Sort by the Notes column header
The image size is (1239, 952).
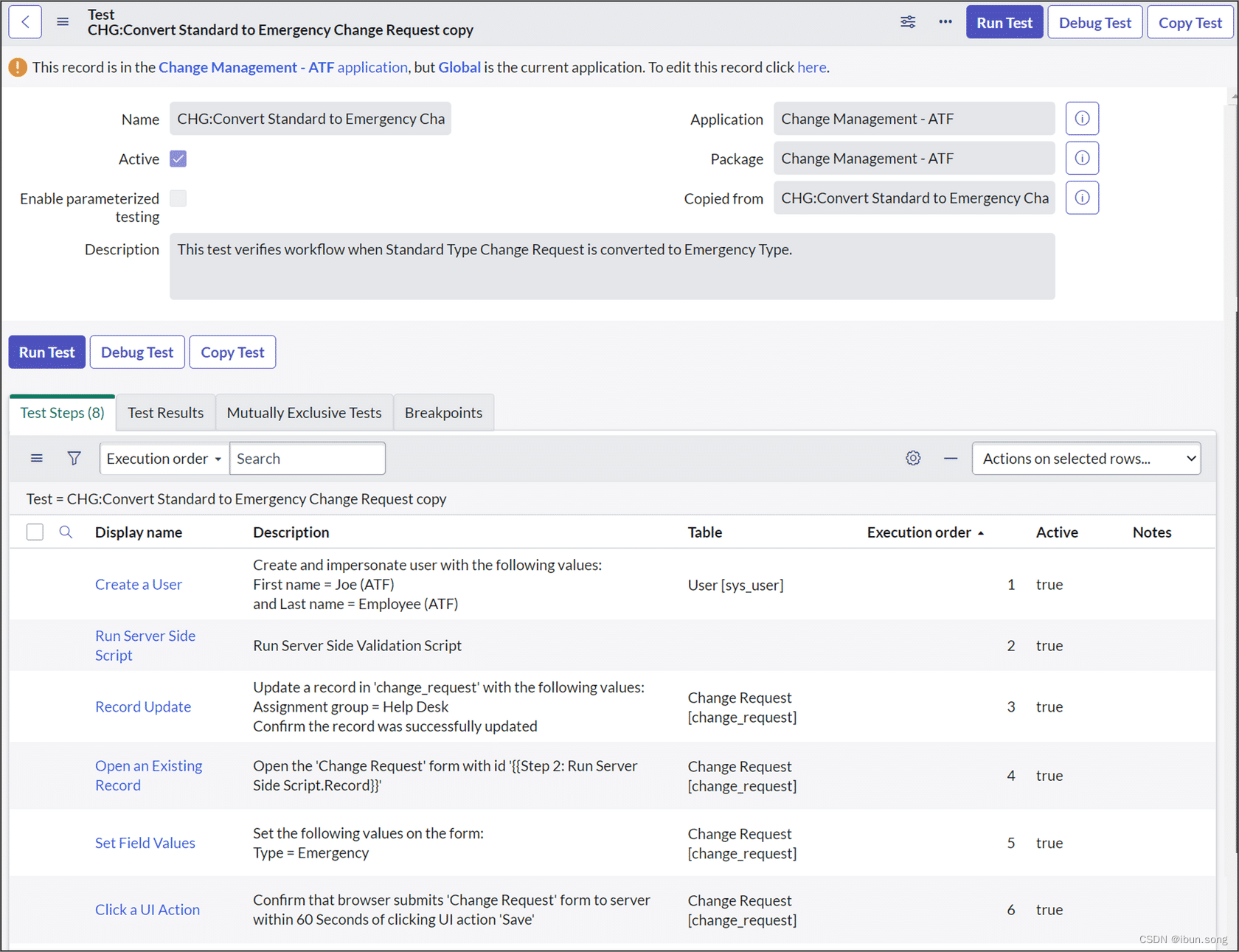pos(1152,532)
